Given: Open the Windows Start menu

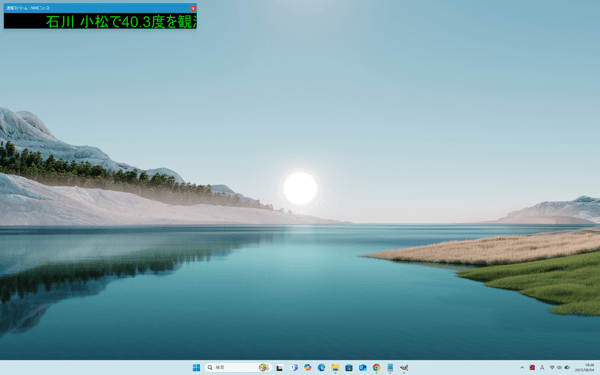Looking at the screenshot, I should (x=196, y=368).
